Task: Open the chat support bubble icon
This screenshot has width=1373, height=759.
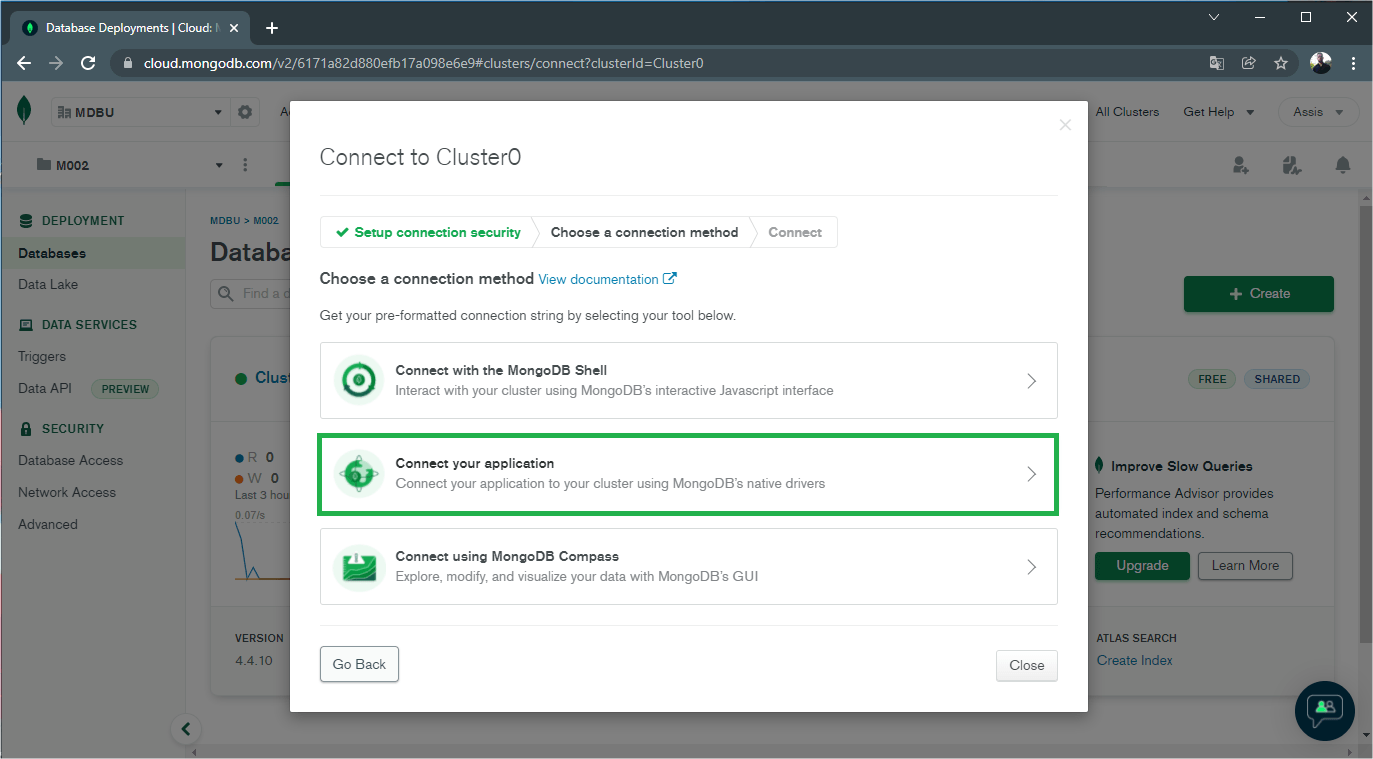Action: 1325,710
